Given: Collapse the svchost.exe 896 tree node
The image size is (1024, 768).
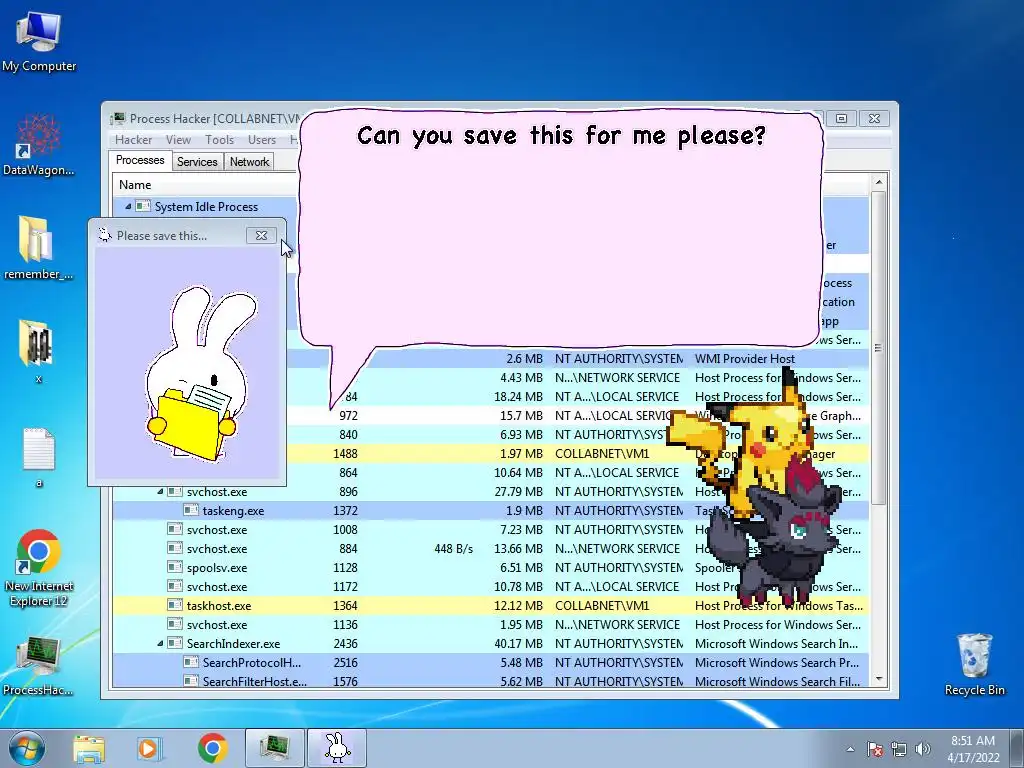Looking at the screenshot, I should pos(160,492).
